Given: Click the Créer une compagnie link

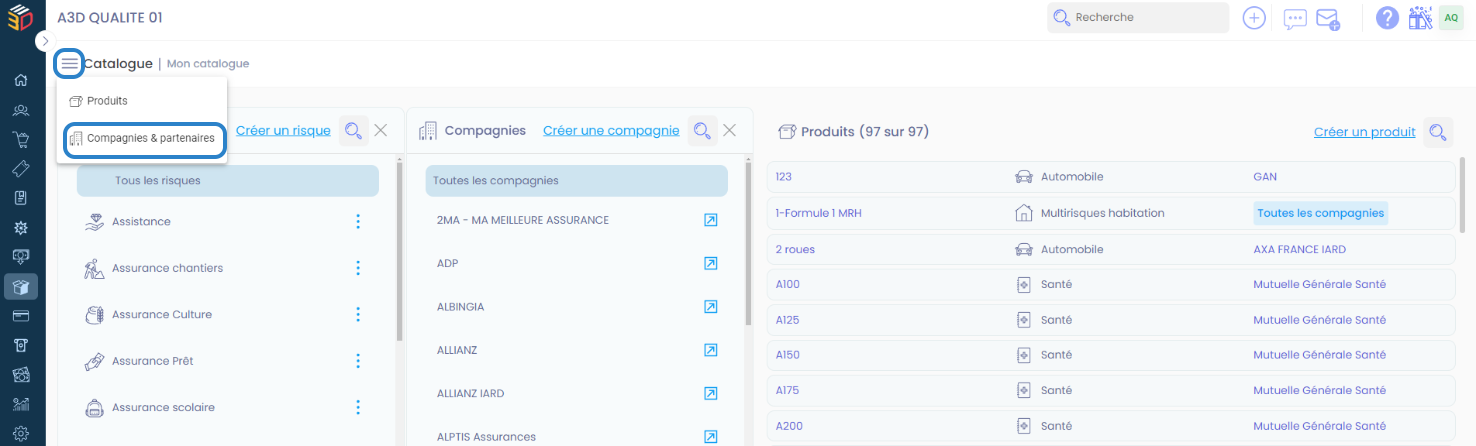Looking at the screenshot, I should 611,131.
